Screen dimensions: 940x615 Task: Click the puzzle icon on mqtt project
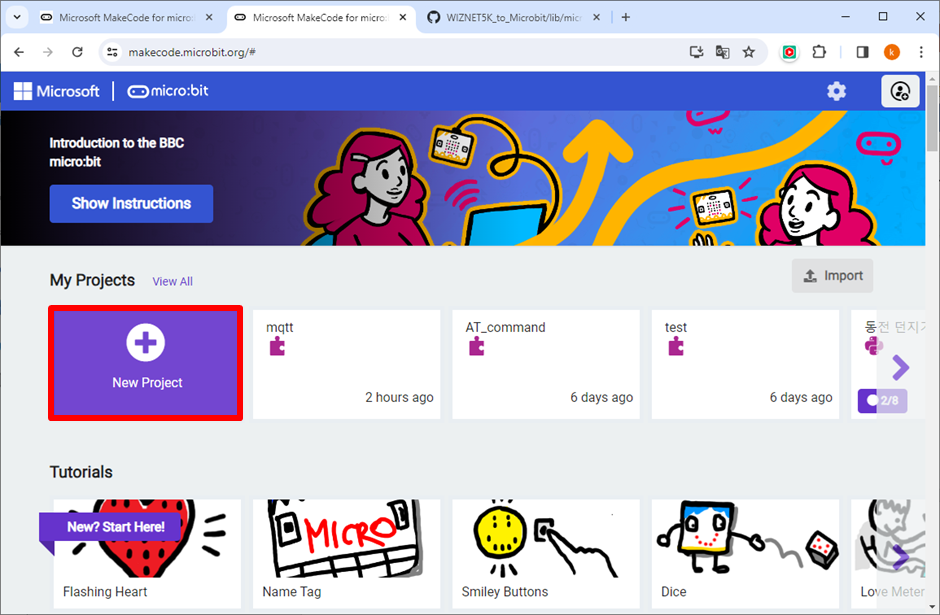click(x=277, y=346)
